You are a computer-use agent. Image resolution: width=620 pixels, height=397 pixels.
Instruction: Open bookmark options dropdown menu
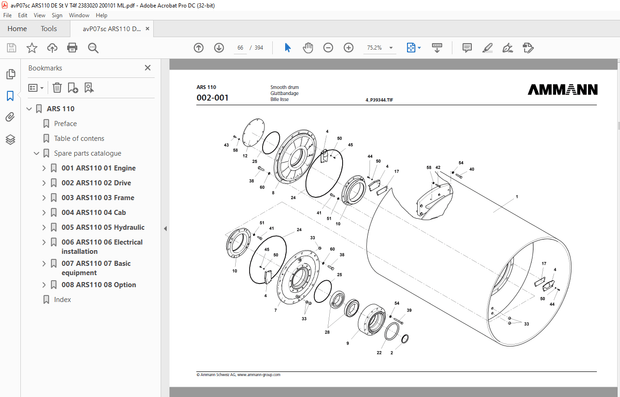pyautogui.click(x=36, y=88)
